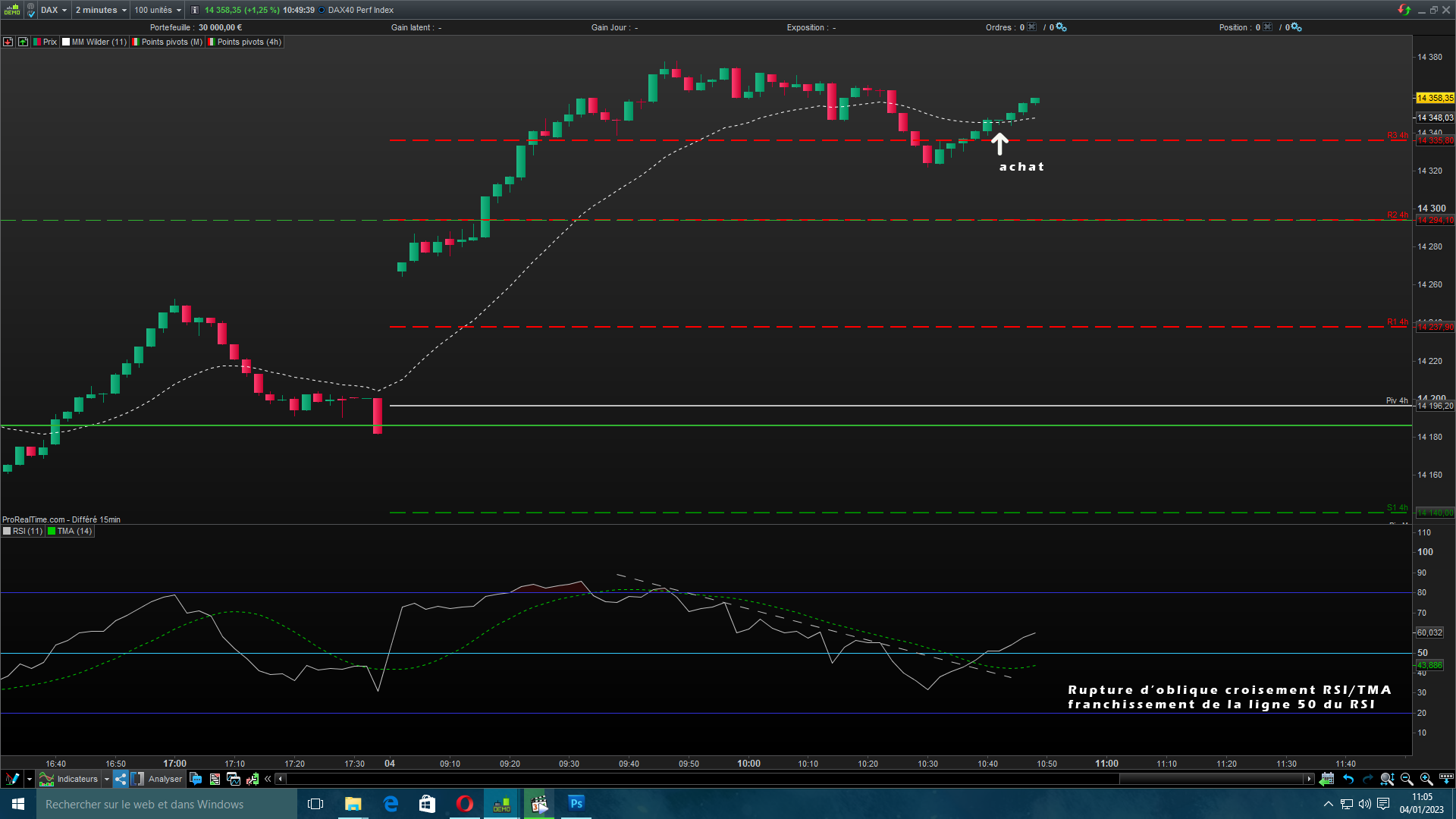Open the go-to-date calendar icon

coord(1326,779)
